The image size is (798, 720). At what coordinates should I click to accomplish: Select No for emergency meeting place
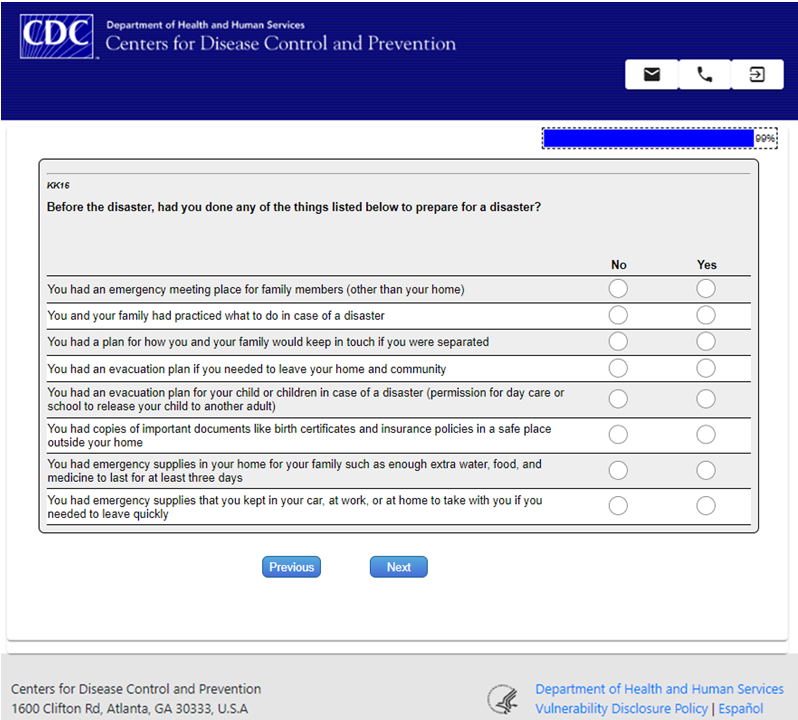[x=618, y=289]
